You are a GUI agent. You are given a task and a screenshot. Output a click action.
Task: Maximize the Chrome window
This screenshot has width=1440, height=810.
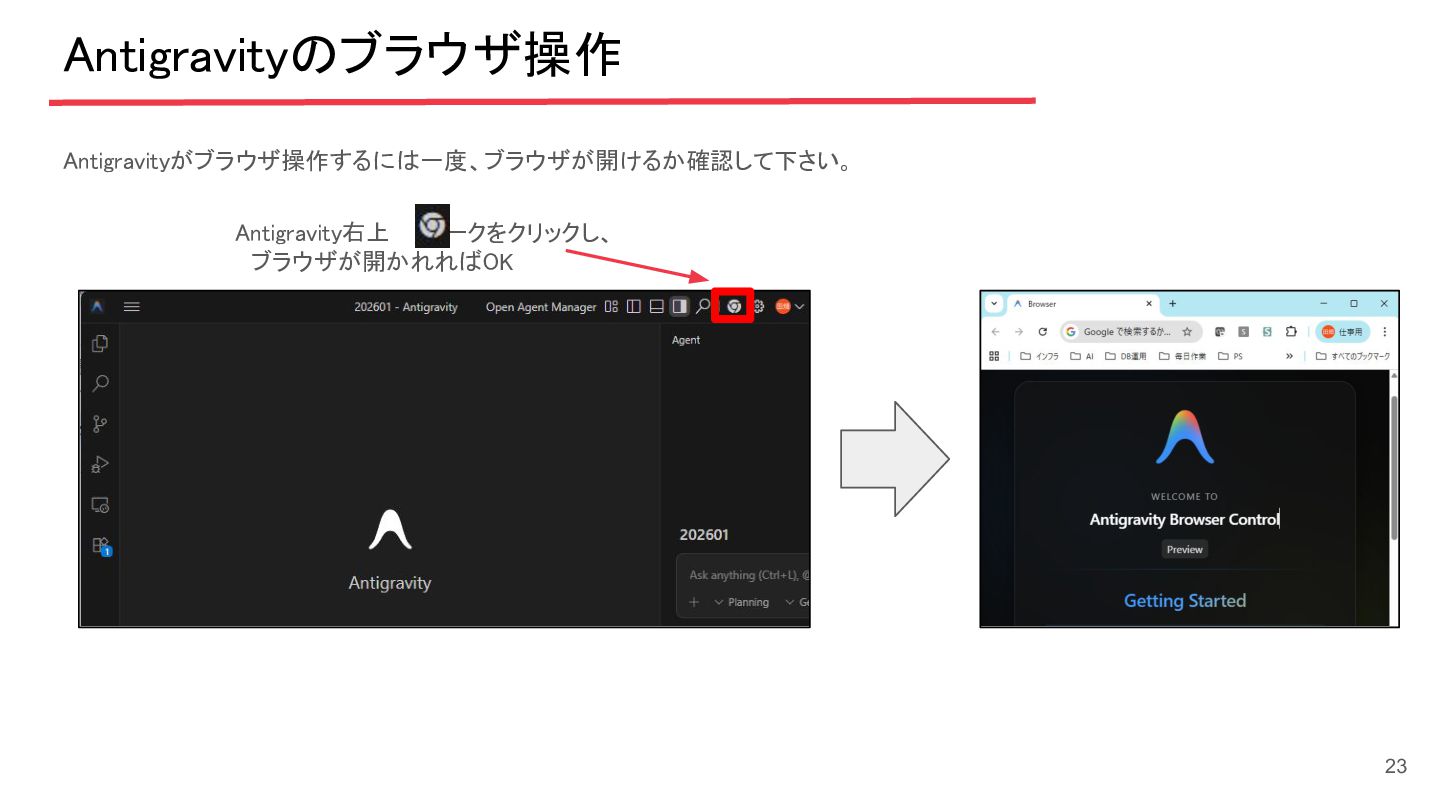click(1354, 304)
